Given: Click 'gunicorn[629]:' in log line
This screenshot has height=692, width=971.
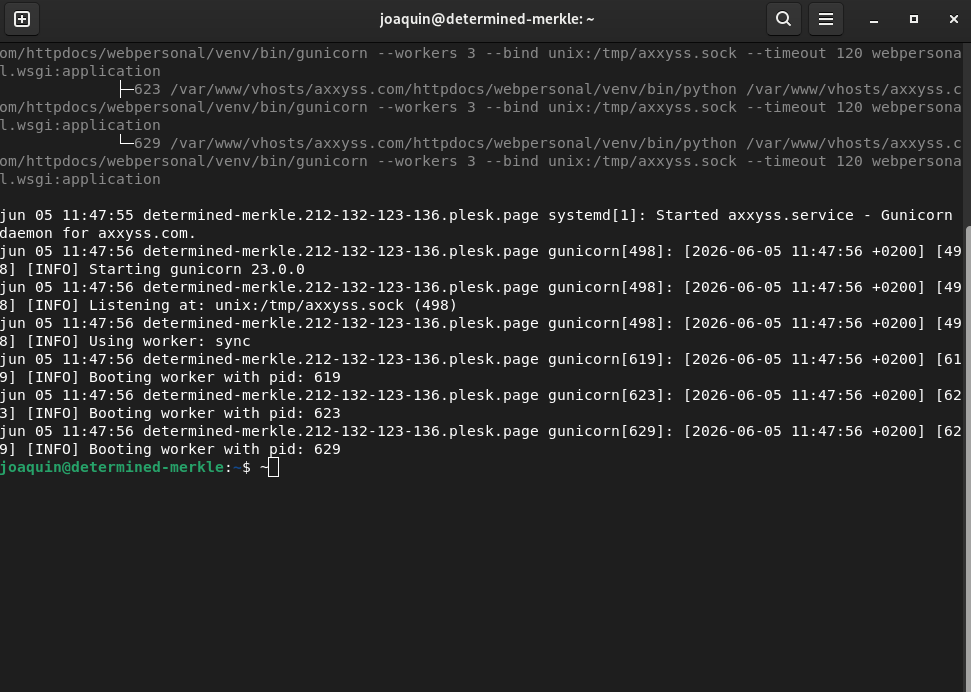Looking at the screenshot, I should click(x=611, y=431).
